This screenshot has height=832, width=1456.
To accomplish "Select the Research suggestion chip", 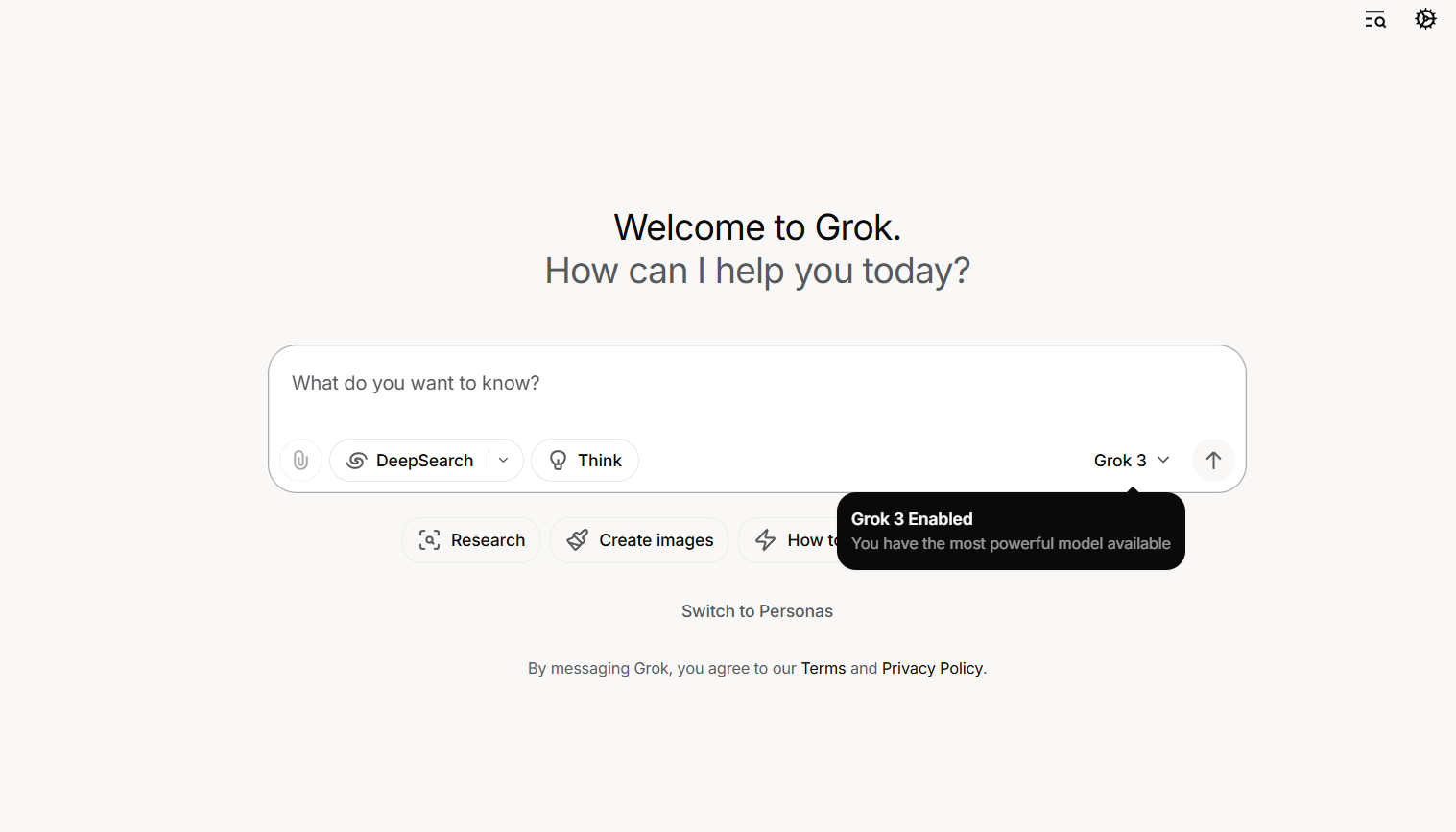I will tap(471, 540).
